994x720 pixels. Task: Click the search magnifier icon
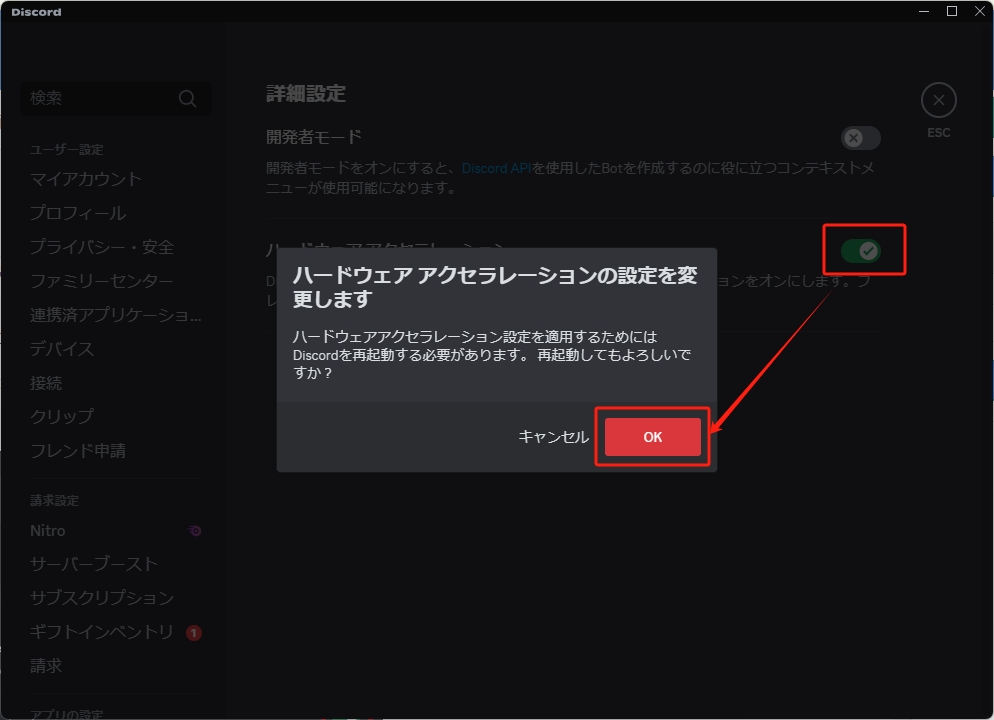[187, 98]
